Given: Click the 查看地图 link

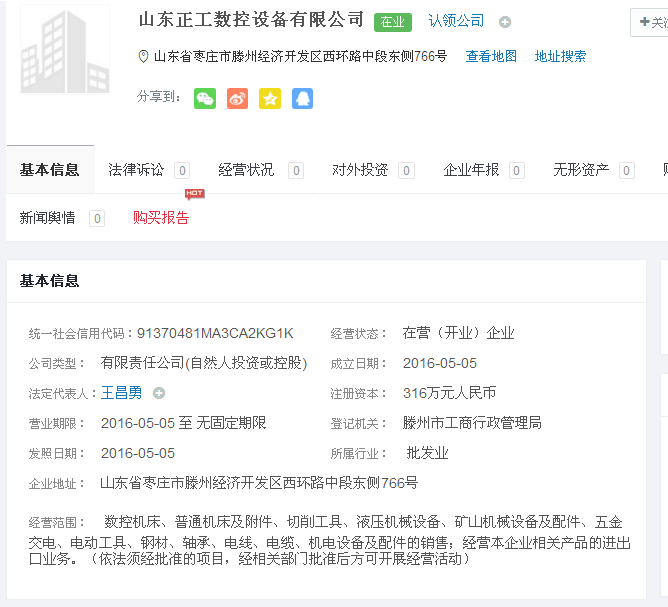Looking at the screenshot, I should click(491, 57).
